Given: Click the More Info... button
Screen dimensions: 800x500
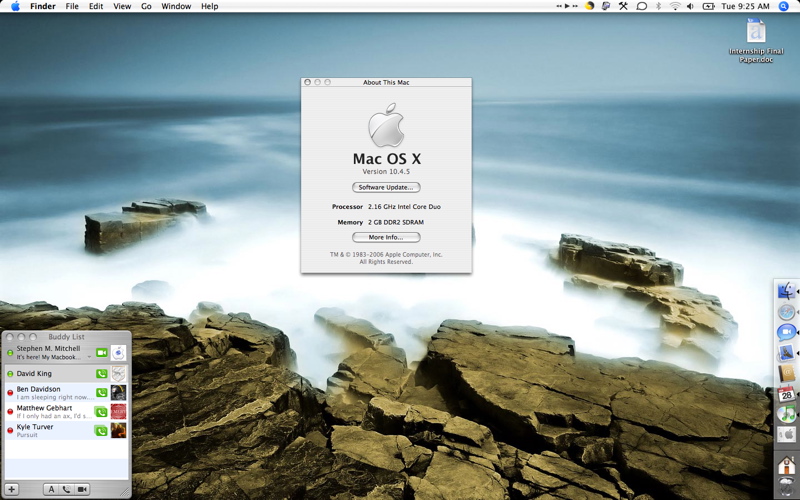Looking at the screenshot, I should coord(386,237).
